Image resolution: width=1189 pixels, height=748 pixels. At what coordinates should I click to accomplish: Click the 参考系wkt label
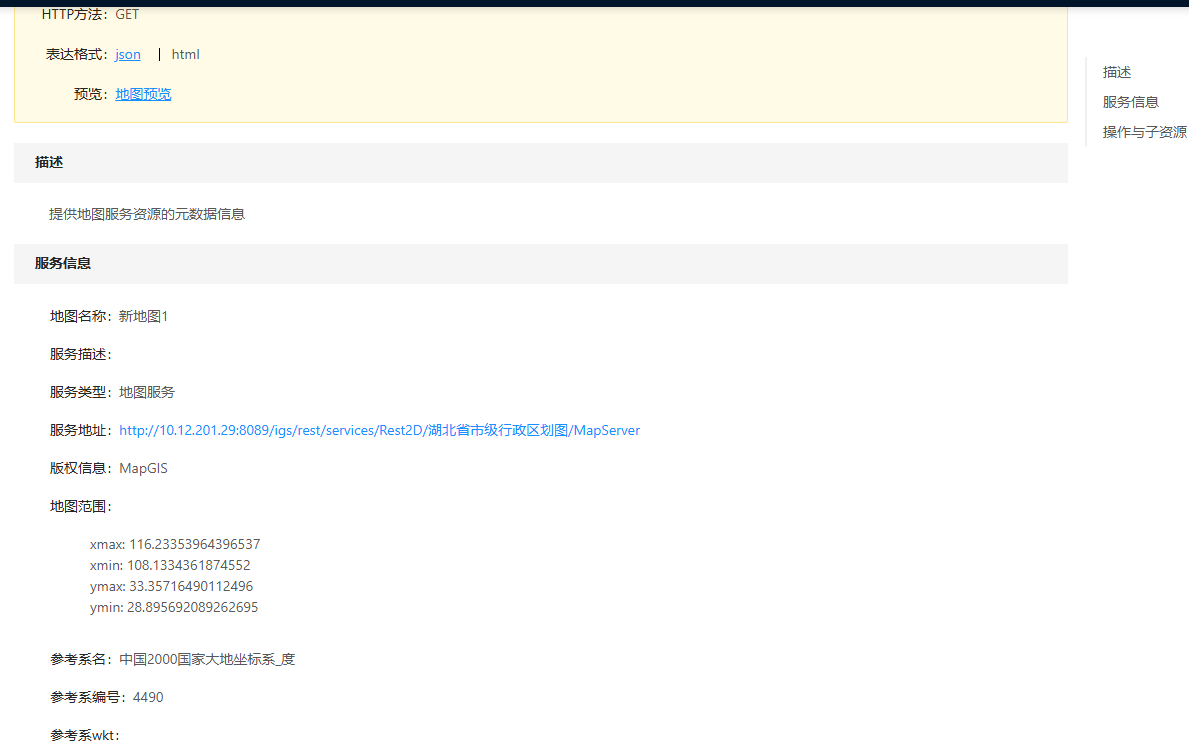tap(84, 735)
